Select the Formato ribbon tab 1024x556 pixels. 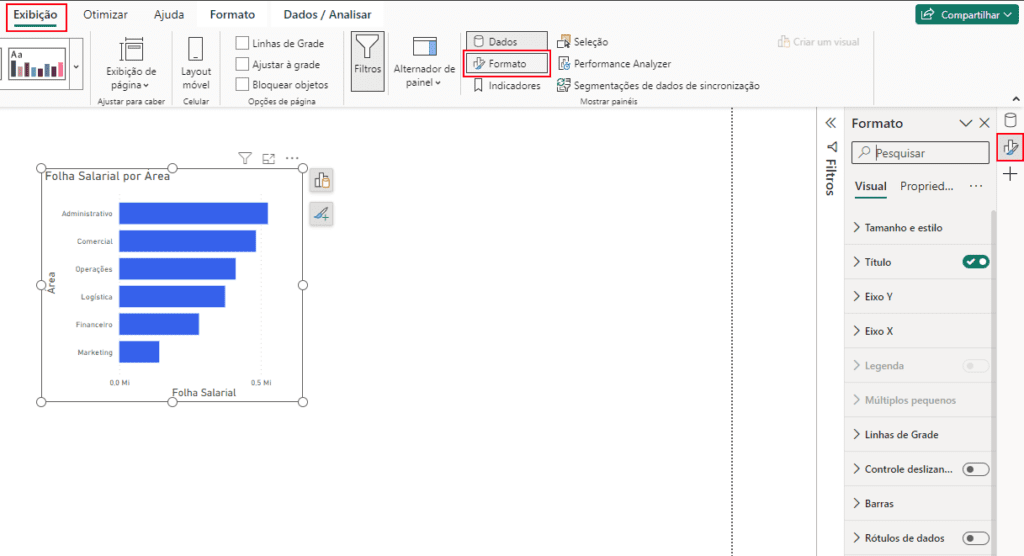(x=232, y=14)
